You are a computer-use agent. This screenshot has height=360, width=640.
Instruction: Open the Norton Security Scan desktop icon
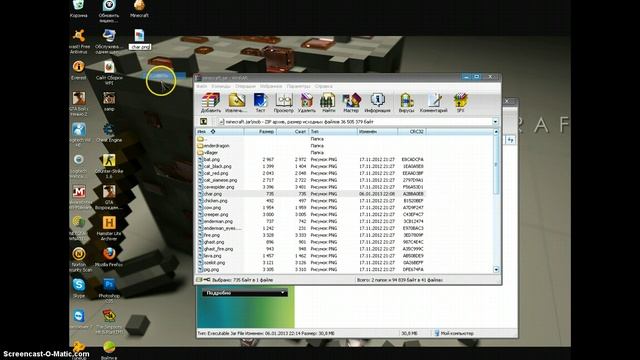click(80, 260)
